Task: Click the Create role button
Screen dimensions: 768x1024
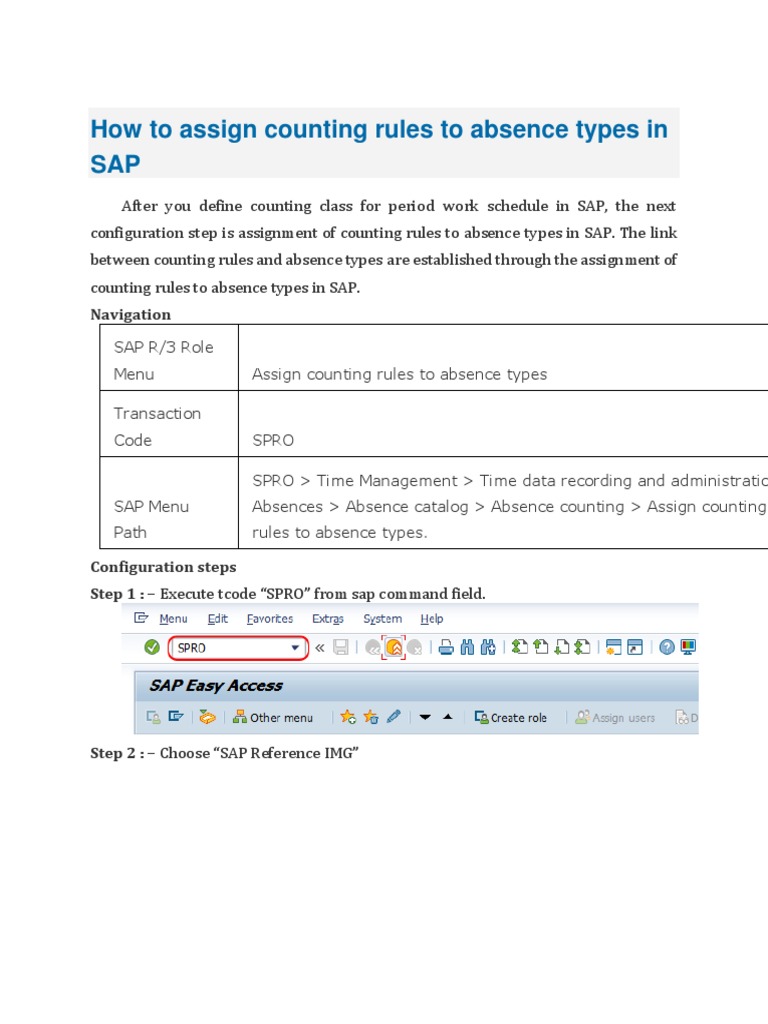Action: point(511,717)
